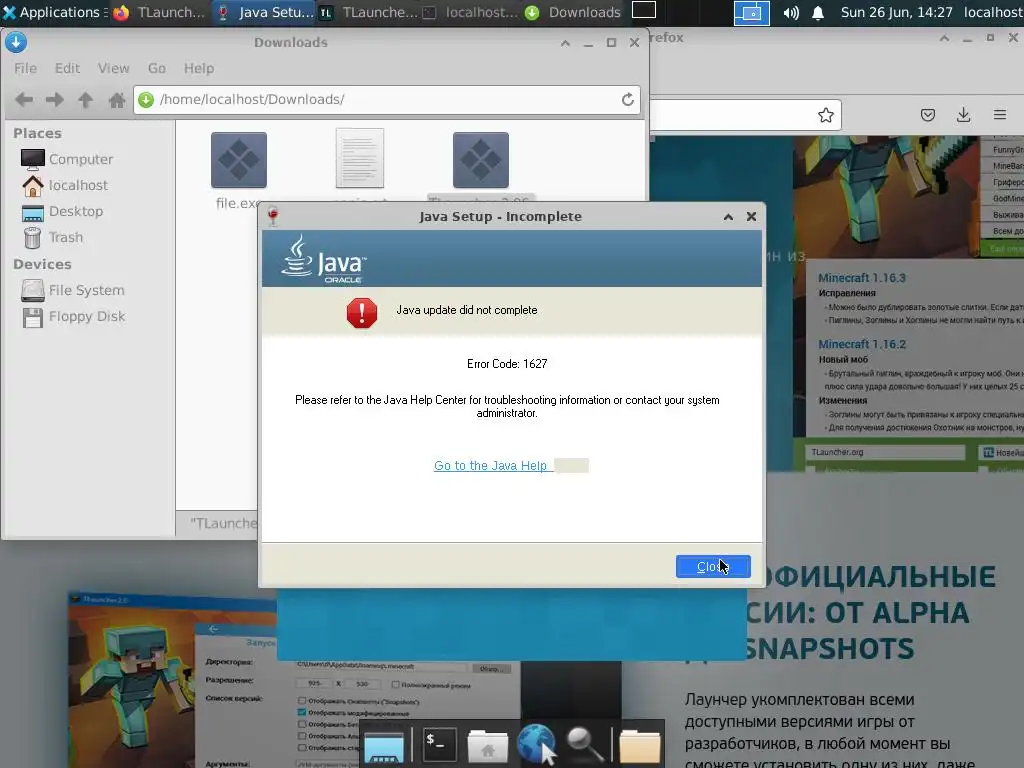1024x768 pixels.
Task: Reload the Downloads folder listing
Action: [x=628, y=99]
